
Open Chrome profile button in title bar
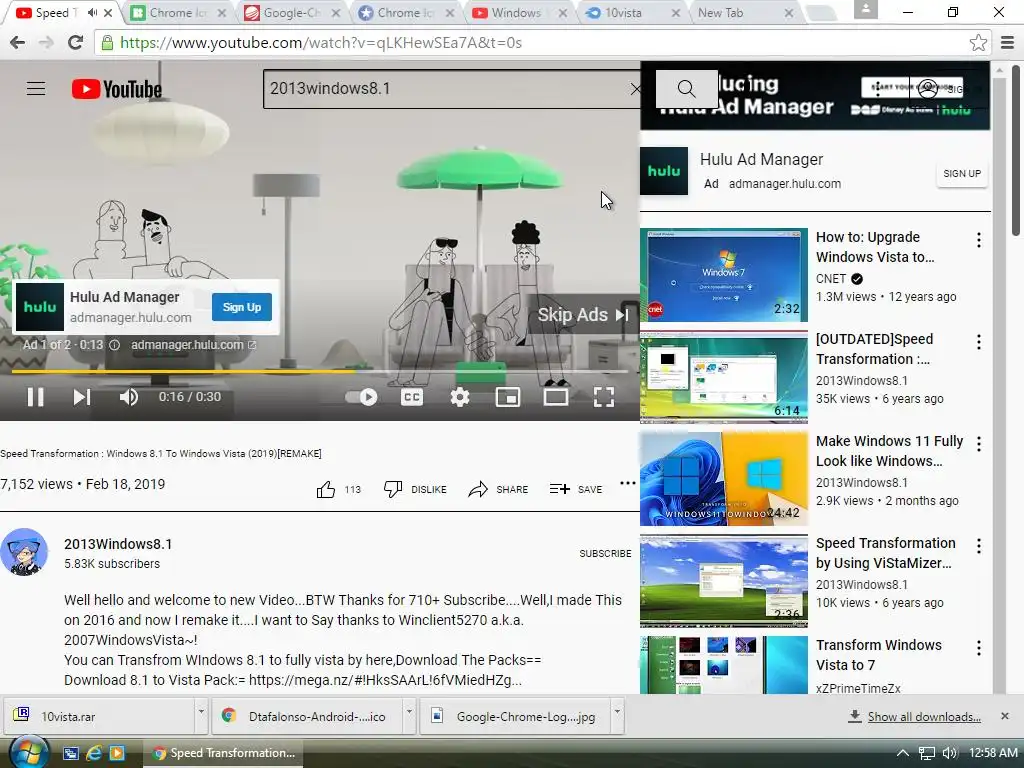pyautogui.click(x=865, y=9)
